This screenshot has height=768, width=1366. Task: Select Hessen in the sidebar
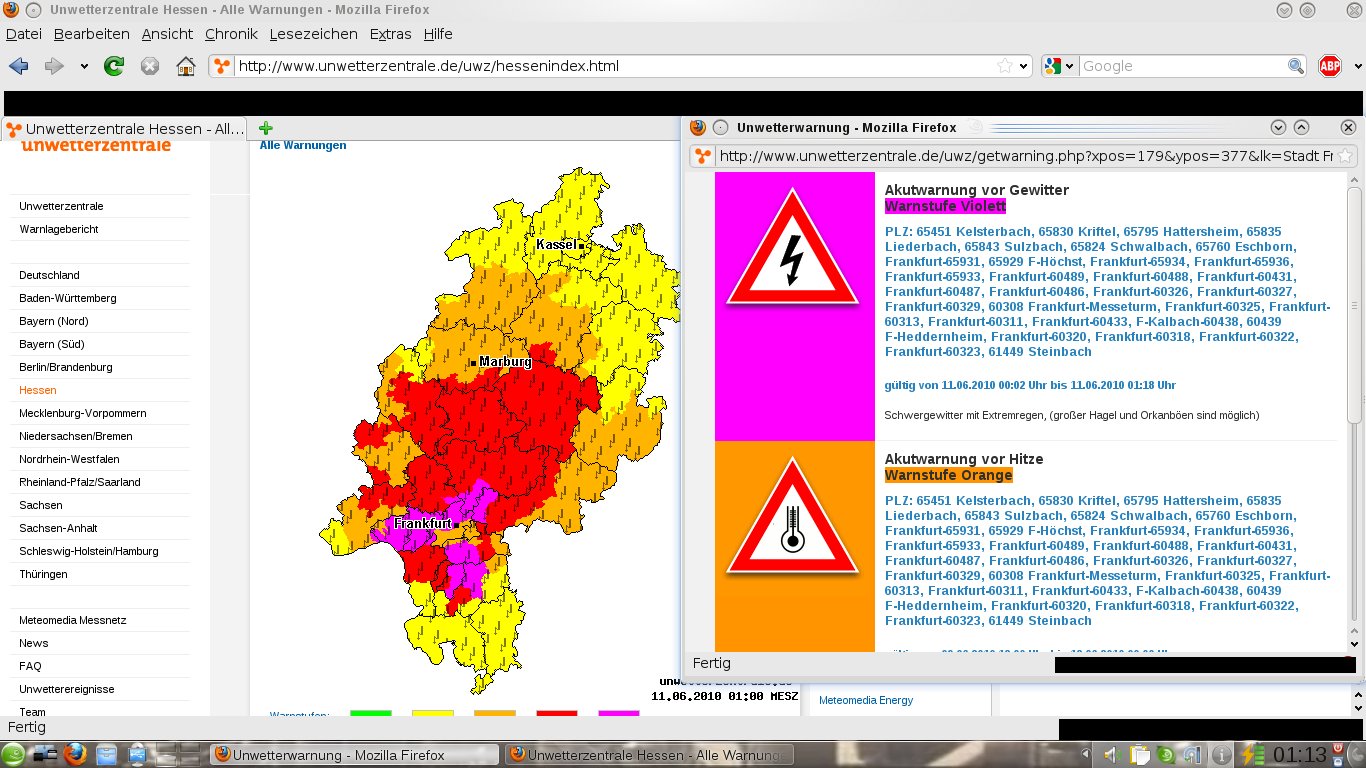point(38,390)
